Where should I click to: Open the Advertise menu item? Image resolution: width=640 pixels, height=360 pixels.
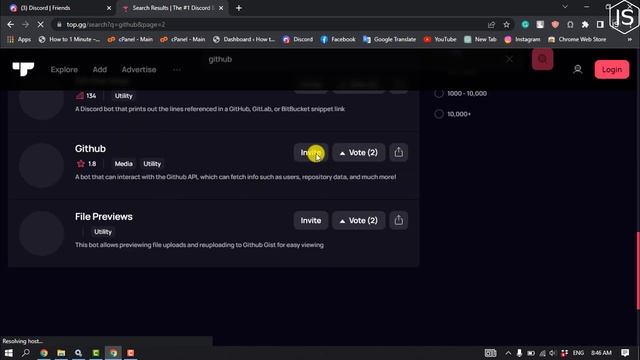[139, 69]
